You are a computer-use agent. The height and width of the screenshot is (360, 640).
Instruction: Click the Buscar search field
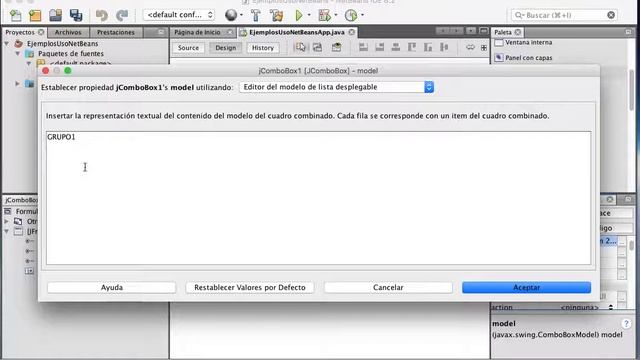[563, 15]
